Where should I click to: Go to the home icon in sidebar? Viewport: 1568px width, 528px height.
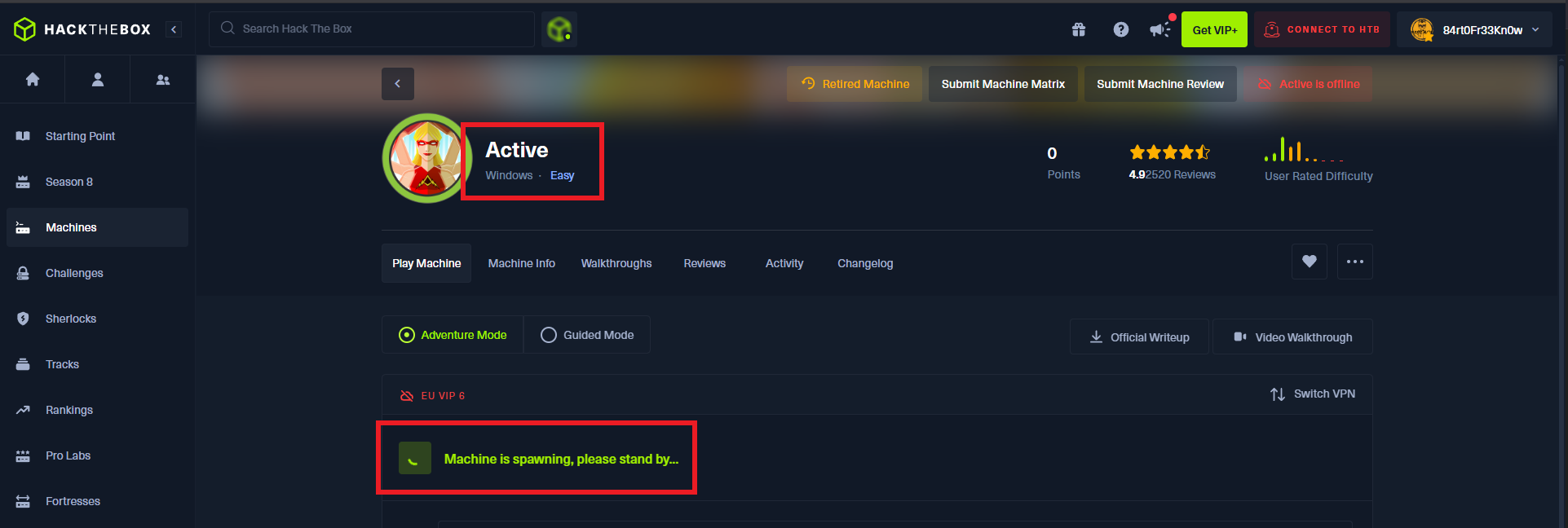tap(33, 79)
